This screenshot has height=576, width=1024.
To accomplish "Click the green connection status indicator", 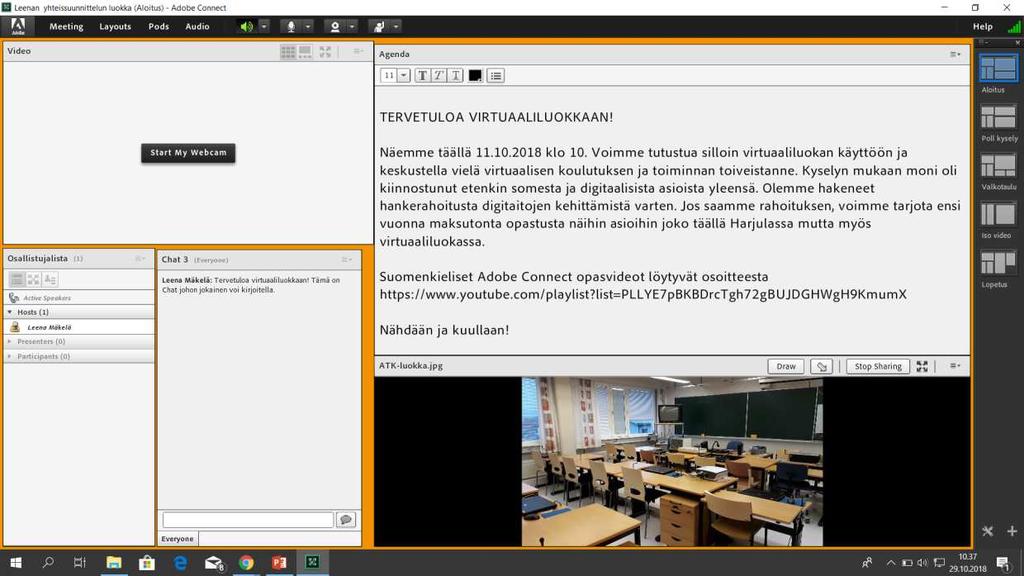I will coord(1014,27).
